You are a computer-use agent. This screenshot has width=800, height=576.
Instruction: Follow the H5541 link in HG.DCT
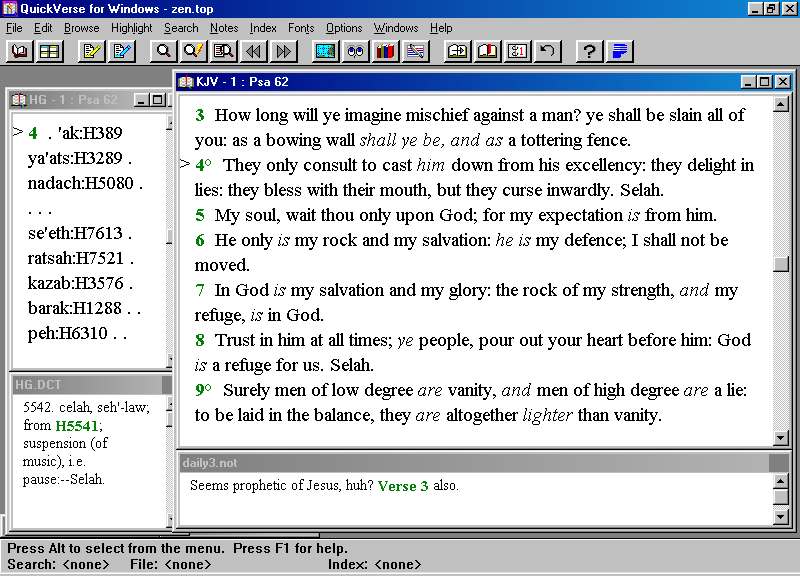(x=78, y=425)
